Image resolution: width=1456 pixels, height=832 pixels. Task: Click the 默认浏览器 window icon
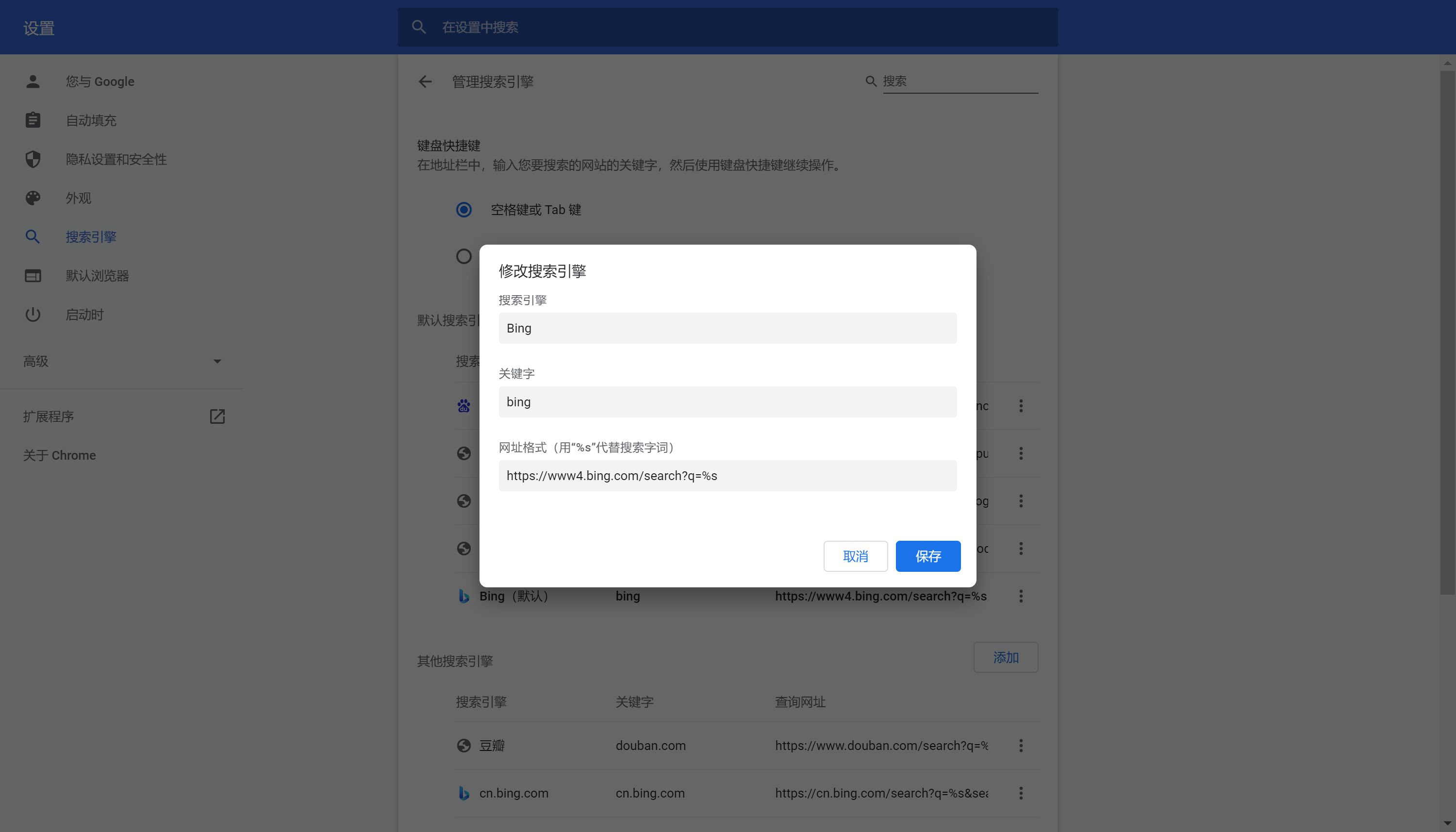[33, 275]
